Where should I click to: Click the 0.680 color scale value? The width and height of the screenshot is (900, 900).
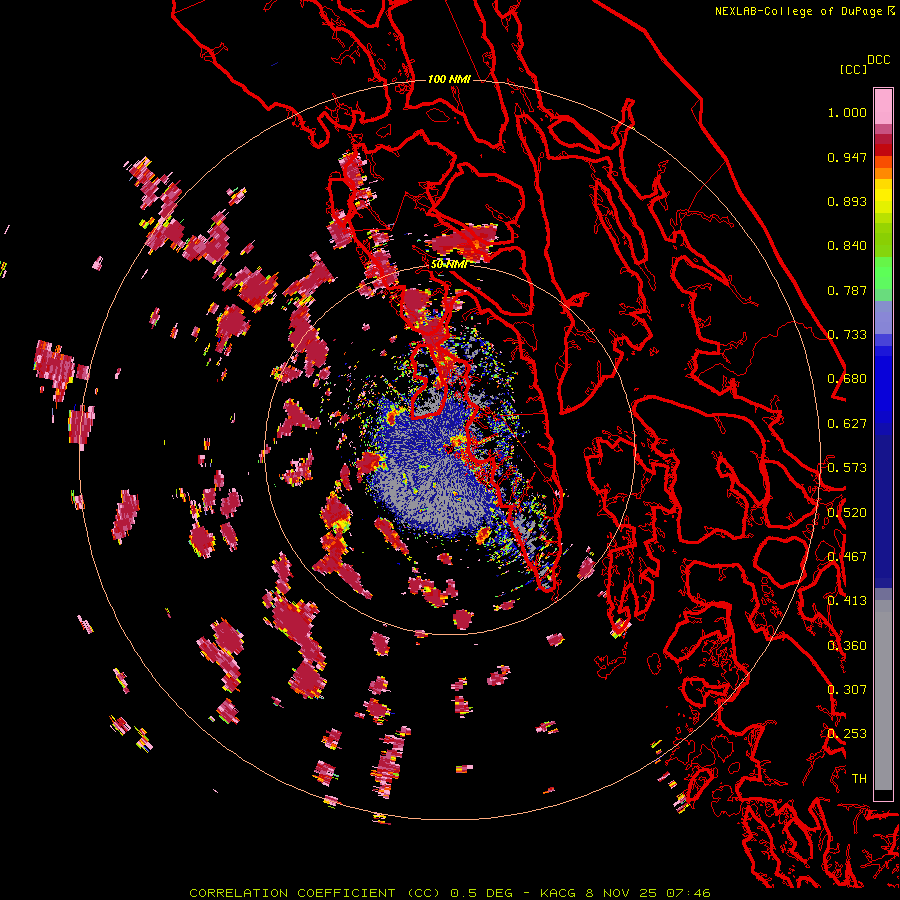click(847, 379)
